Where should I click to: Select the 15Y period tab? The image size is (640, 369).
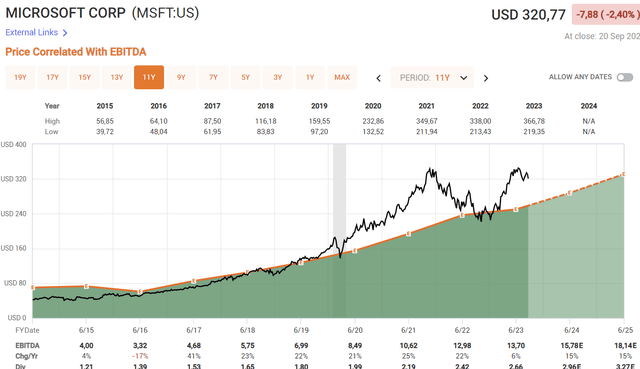[84, 77]
